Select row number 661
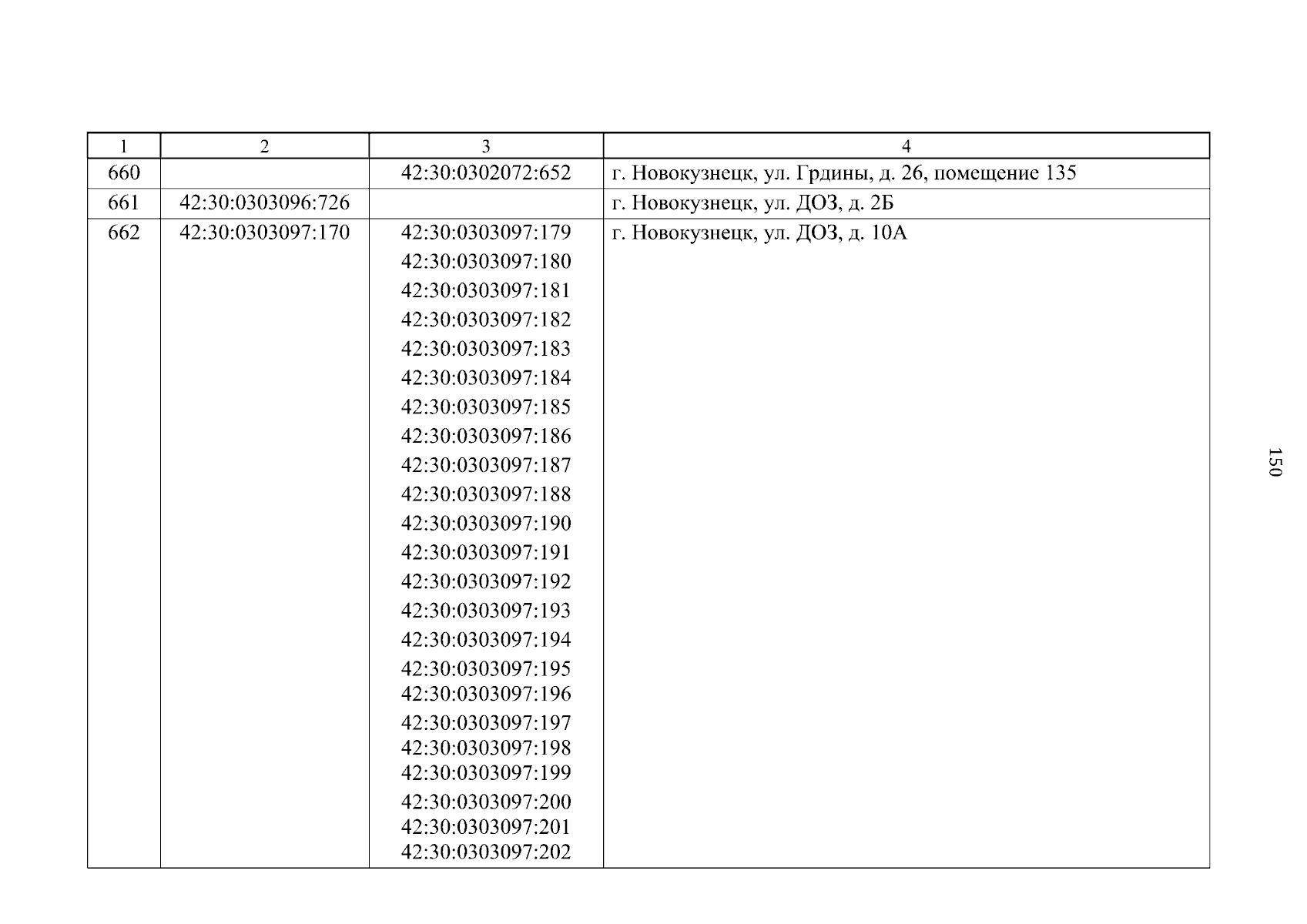This screenshot has height=924, width=1307. 124,203
